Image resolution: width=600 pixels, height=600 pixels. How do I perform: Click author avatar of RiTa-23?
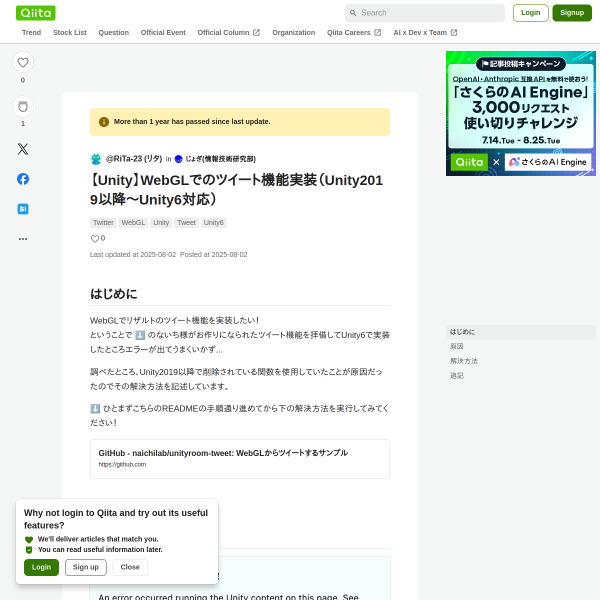click(x=96, y=159)
